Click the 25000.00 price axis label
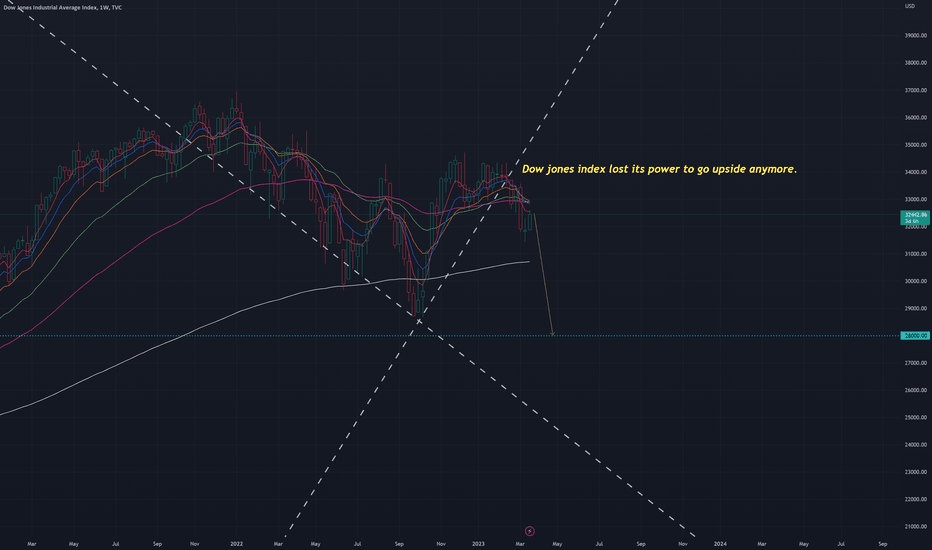 (x=915, y=417)
